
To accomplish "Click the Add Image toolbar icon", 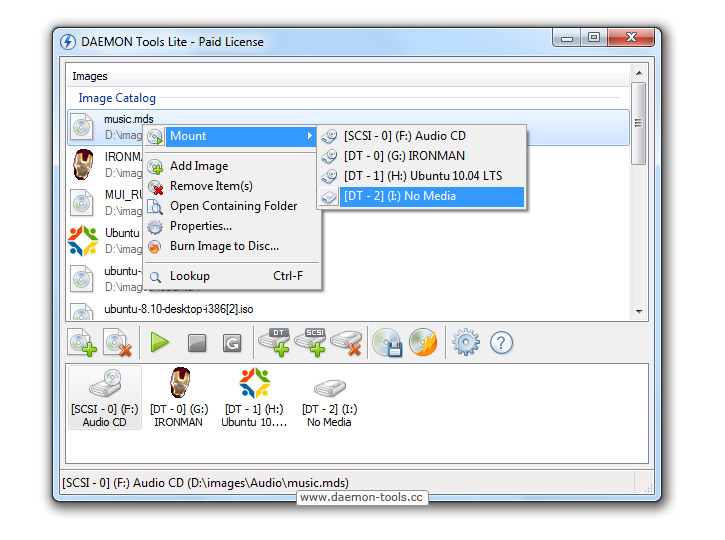I will (x=82, y=343).
